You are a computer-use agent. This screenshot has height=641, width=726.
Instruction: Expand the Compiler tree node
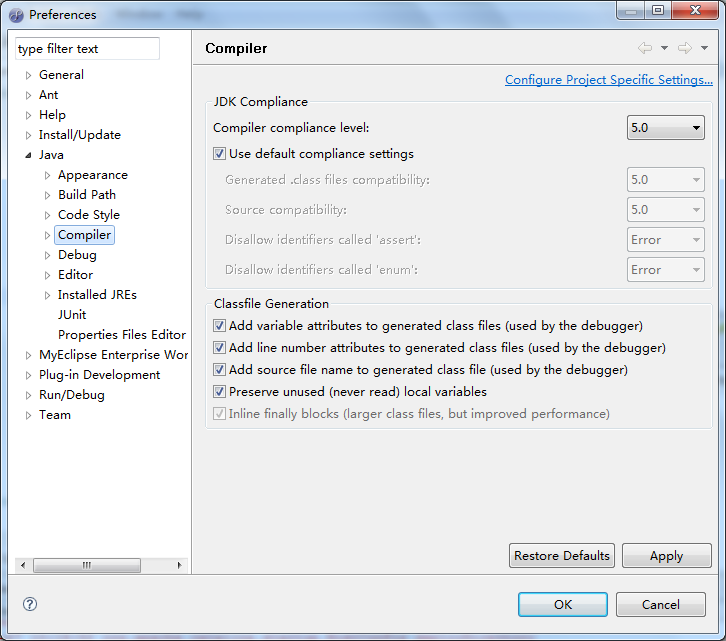(47, 235)
